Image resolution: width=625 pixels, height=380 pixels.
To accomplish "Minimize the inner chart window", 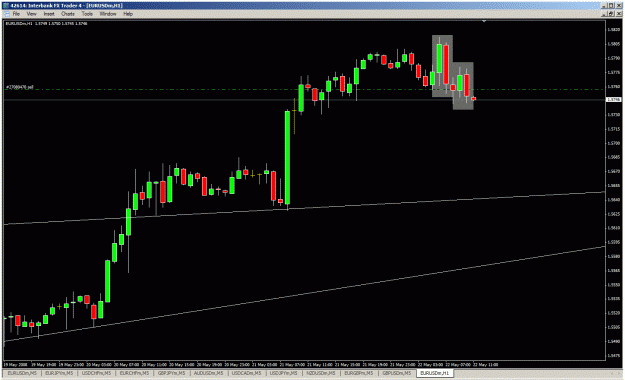I will 605,14.
